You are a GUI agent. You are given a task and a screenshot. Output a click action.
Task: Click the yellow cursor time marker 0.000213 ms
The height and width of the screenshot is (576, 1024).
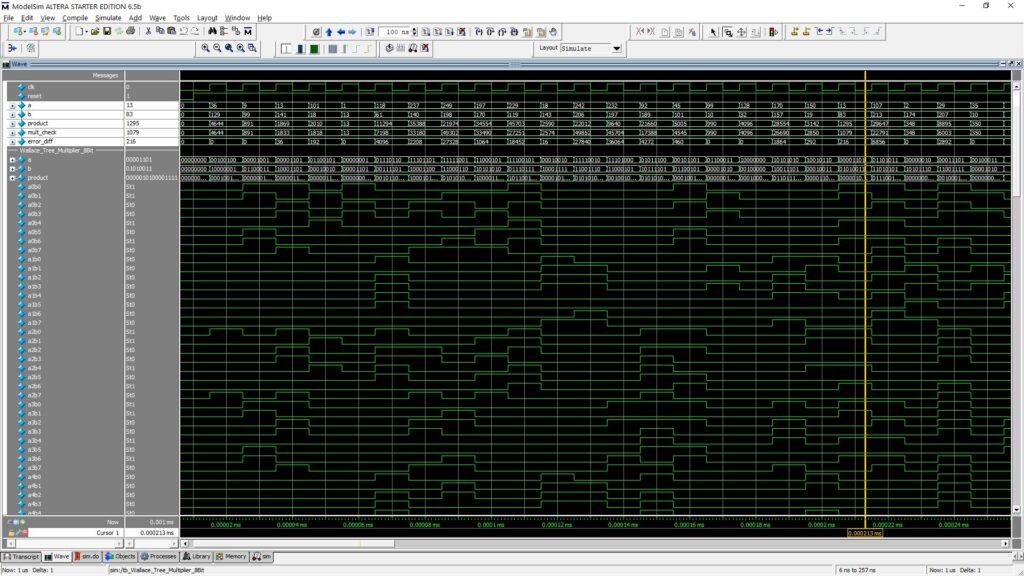click(x=865, y=533)
